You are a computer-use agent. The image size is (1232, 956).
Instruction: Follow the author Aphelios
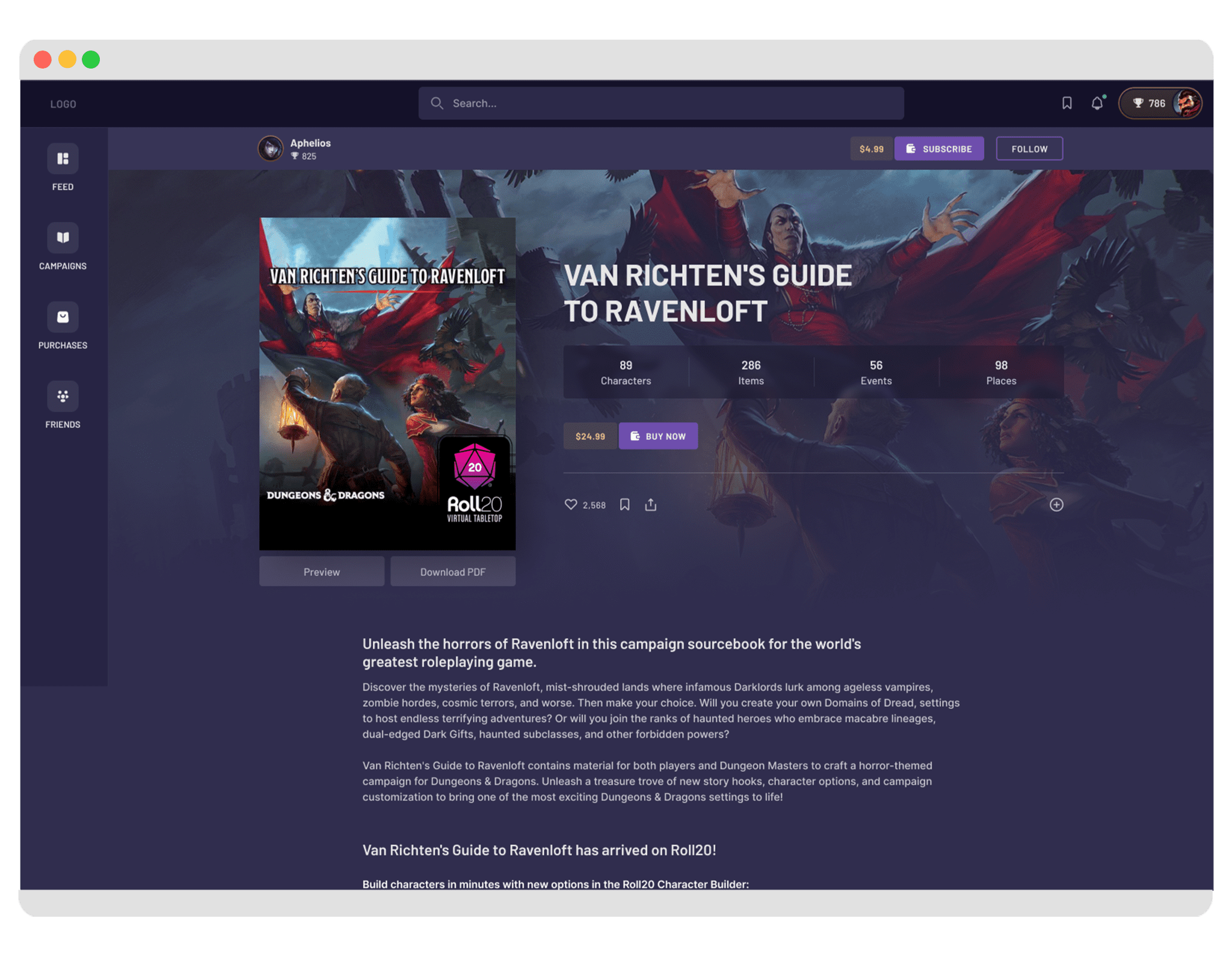coord(1029,149)
